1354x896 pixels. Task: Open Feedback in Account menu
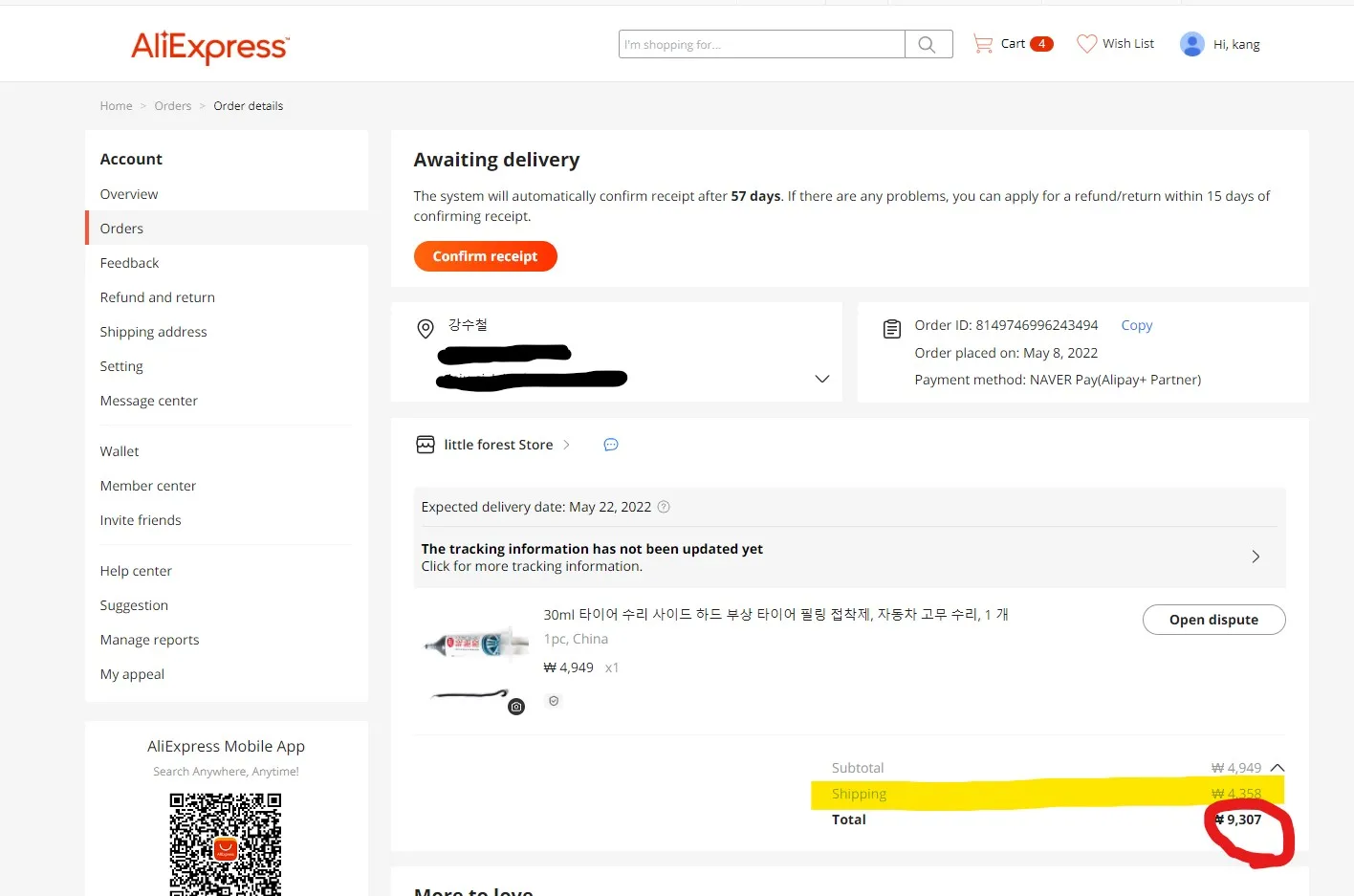click(129, 263)
